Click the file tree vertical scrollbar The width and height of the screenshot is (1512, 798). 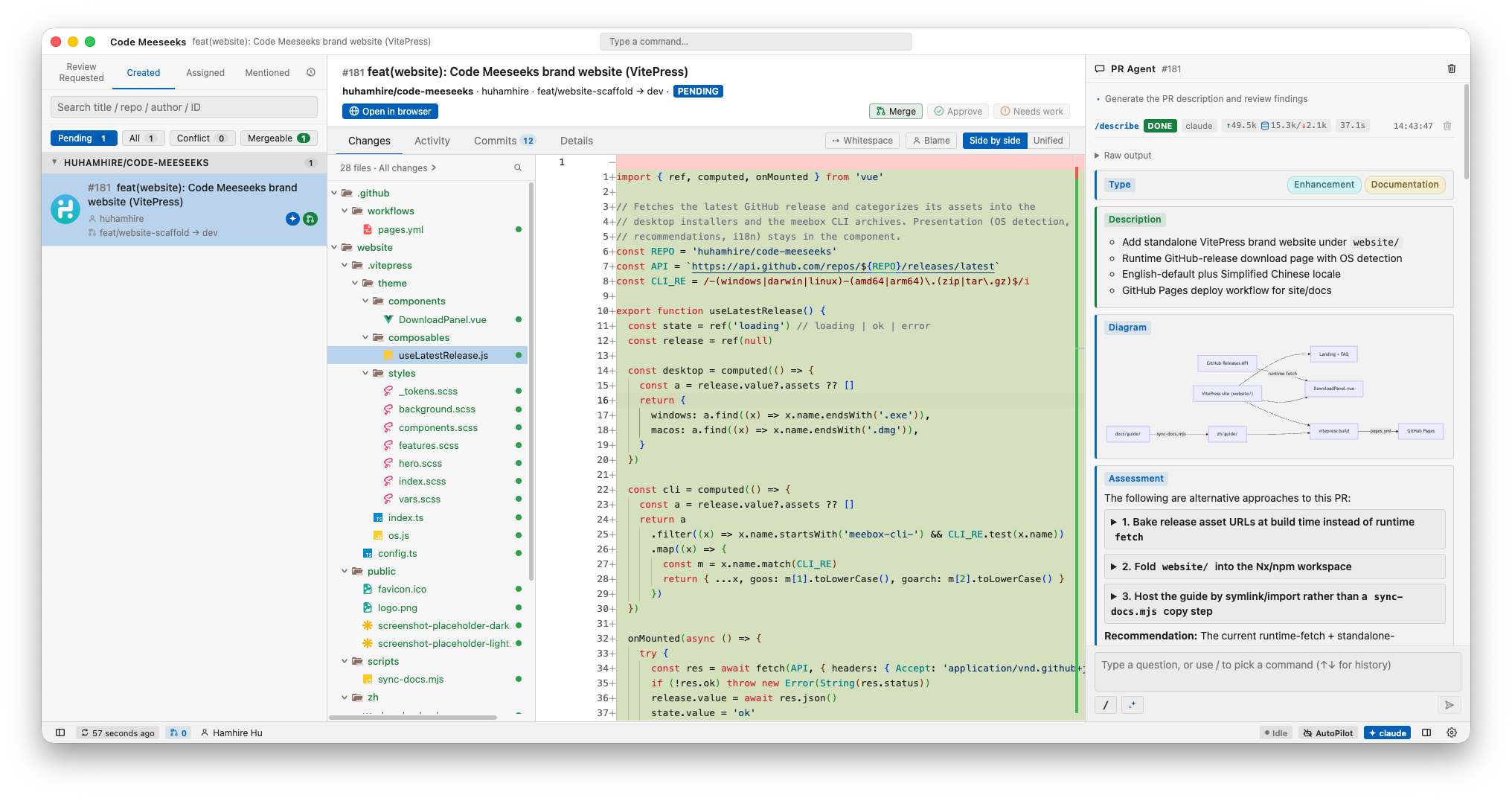point(531,381)
